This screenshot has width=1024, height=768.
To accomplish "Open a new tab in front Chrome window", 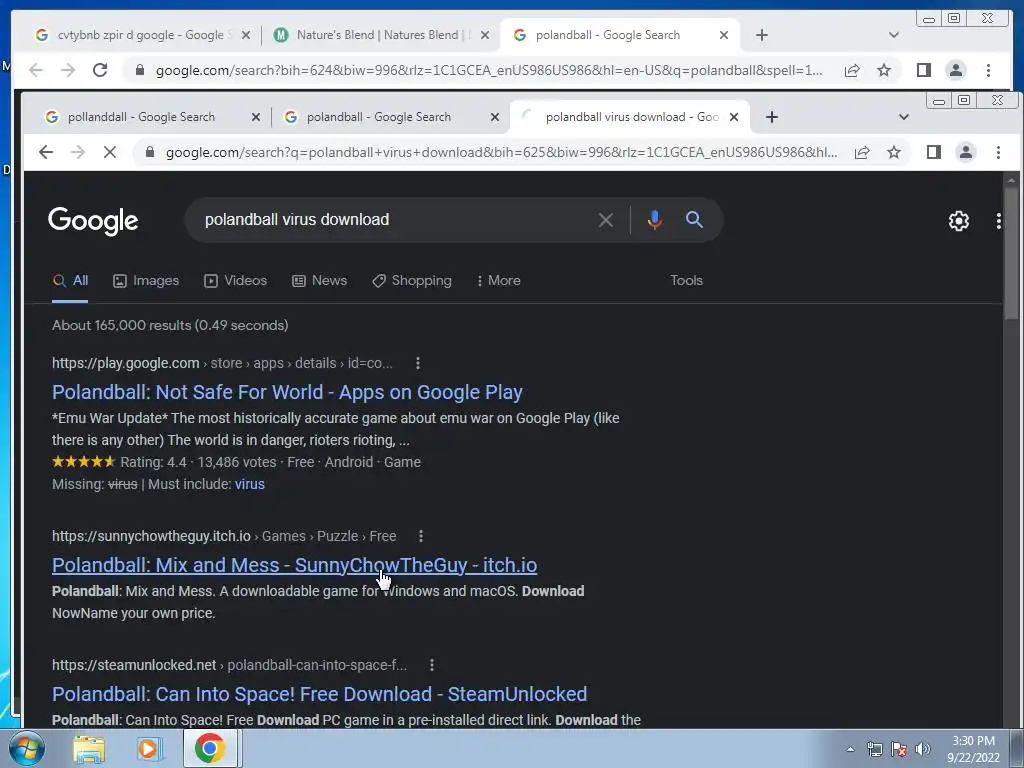I will click(x=772, y=117).
